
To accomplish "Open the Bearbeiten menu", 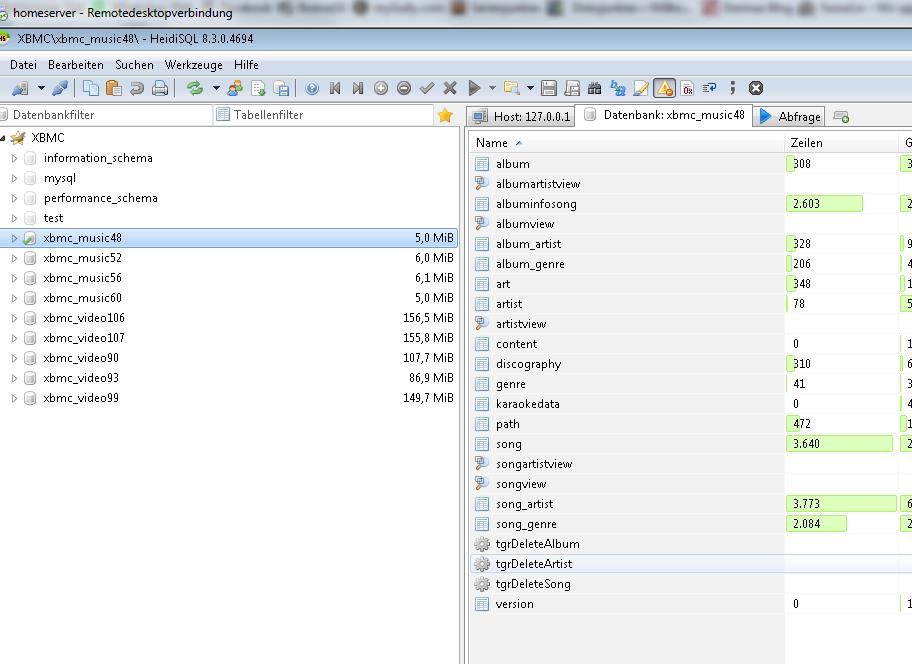I will tap(76, 65).
